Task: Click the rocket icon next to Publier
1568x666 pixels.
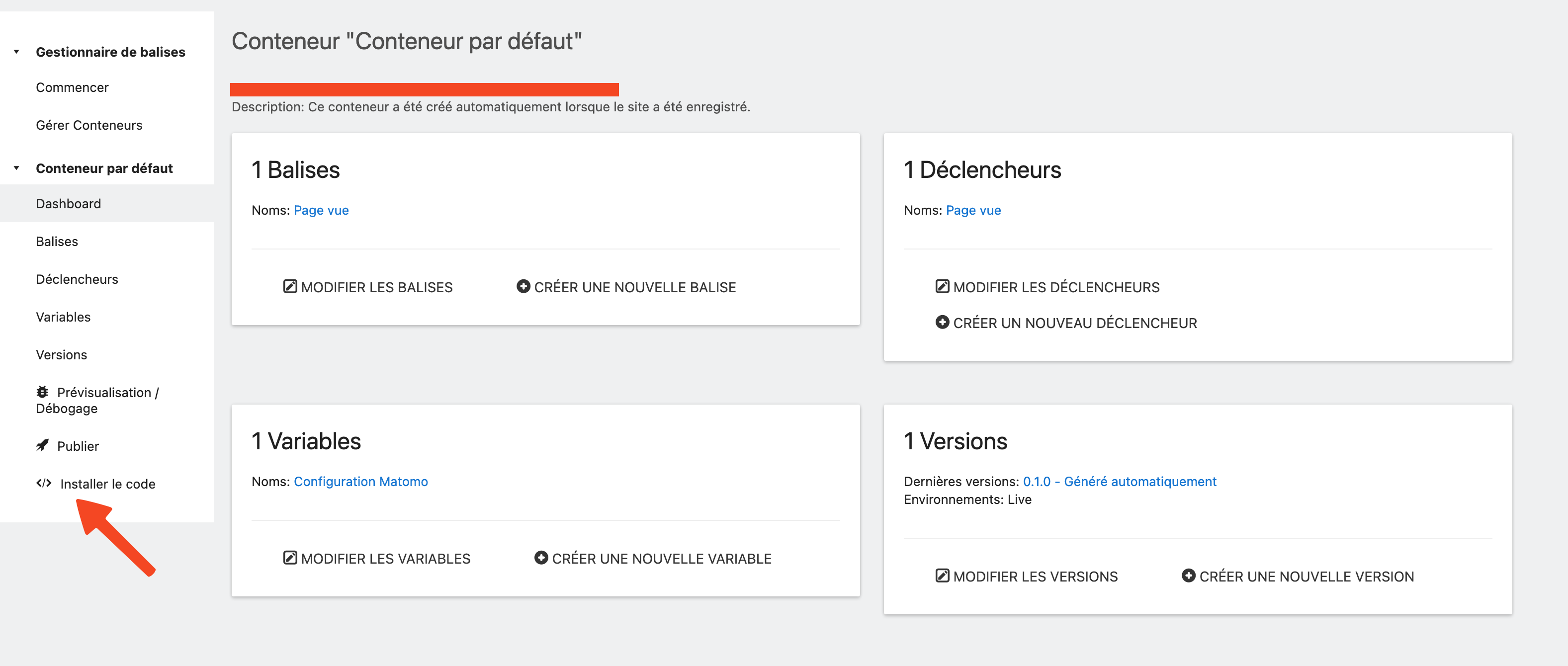Action: (42, 446)
